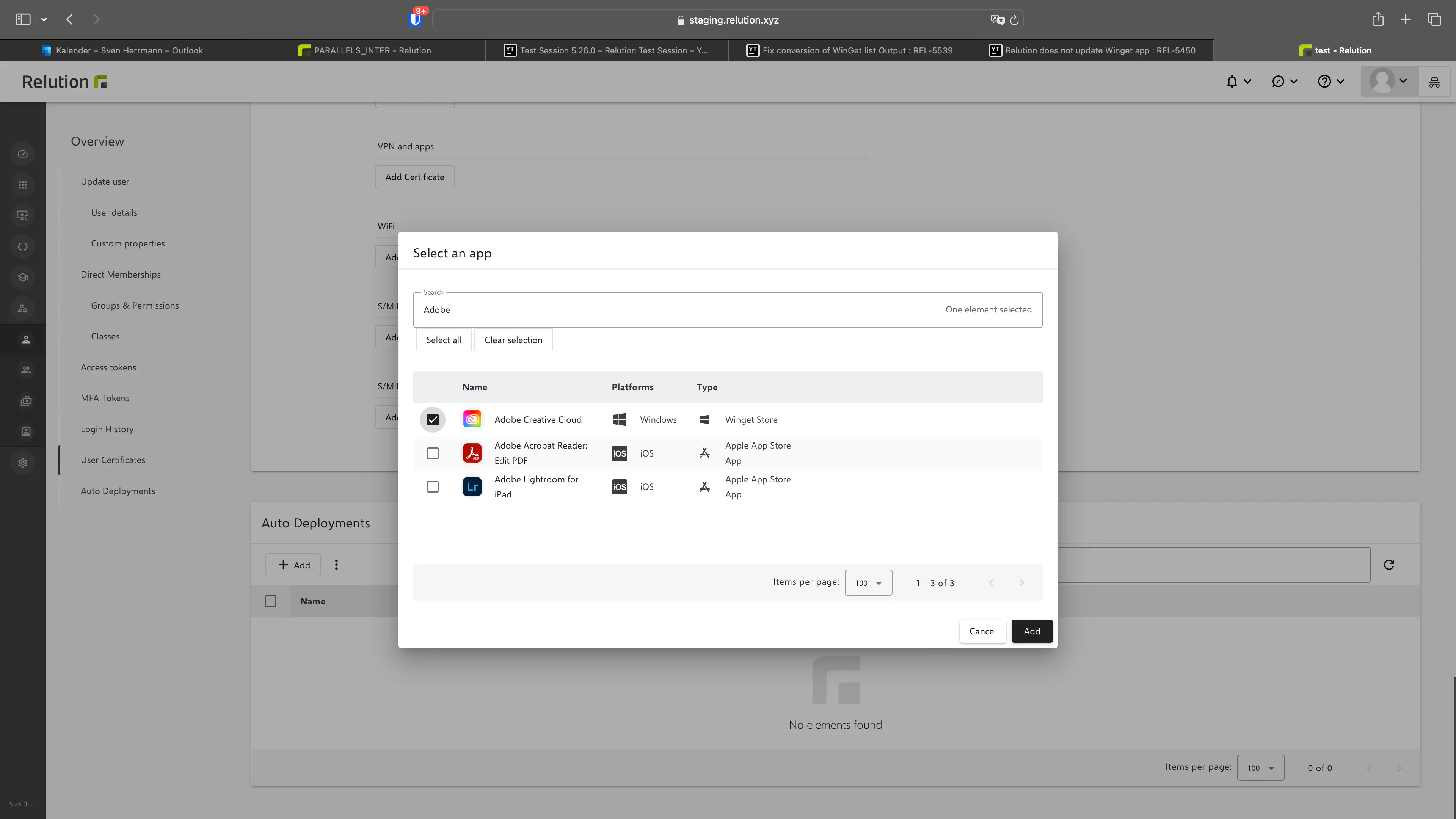
Task: Click the help question mark icon
Action: [x=1324, y=82]
